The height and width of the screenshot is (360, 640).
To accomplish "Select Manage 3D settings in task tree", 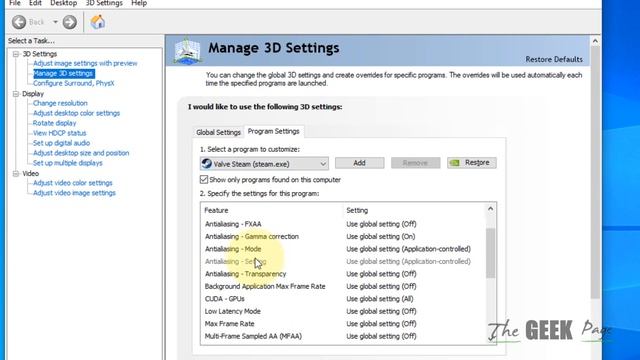I will (63, 73).
